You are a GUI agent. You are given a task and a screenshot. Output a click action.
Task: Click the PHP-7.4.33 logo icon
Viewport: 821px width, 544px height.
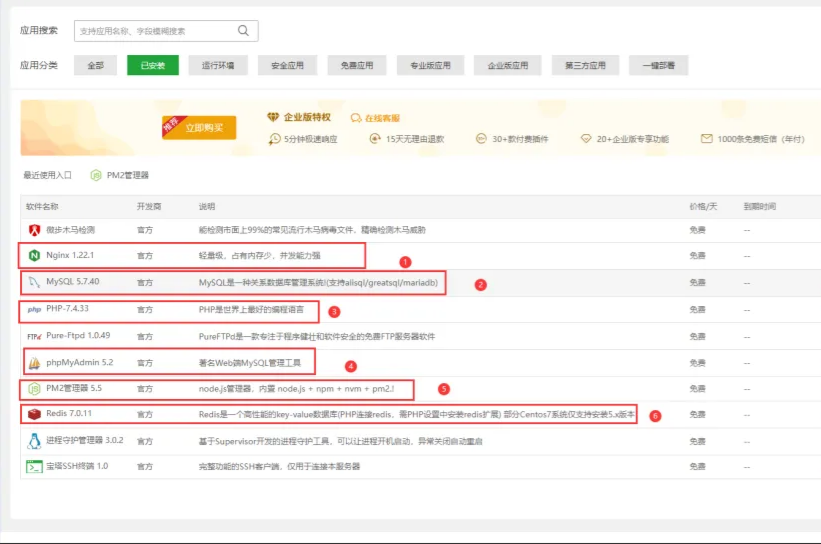[35, 309]
